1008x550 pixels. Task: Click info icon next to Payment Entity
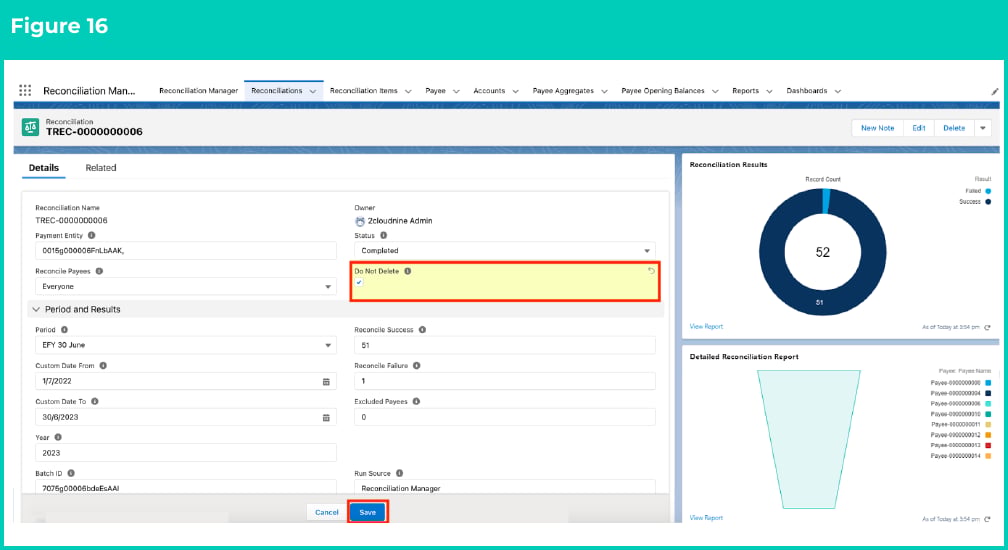91,235
